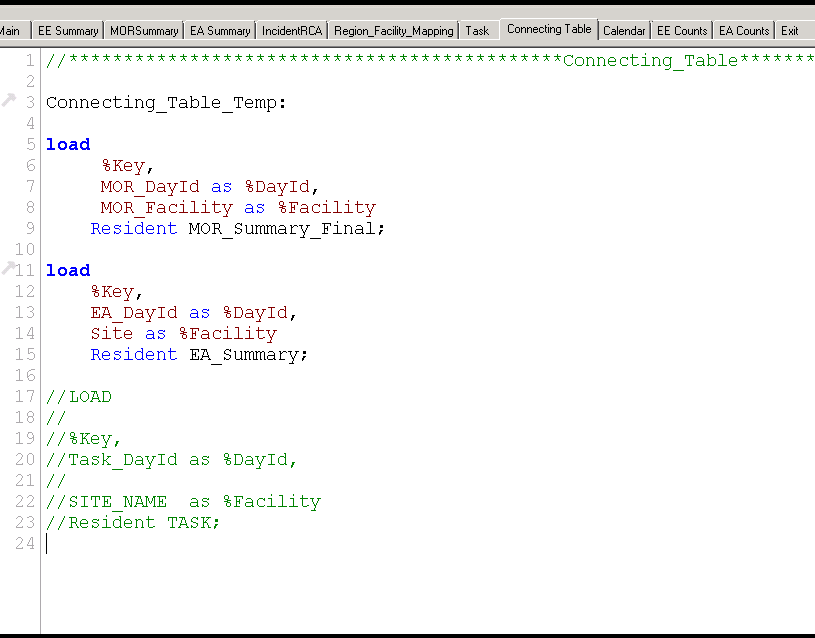Viewport: 815px width, 638px height.
Task: Click '%DayId,' alias on line 7
Action: coord(281,186)
